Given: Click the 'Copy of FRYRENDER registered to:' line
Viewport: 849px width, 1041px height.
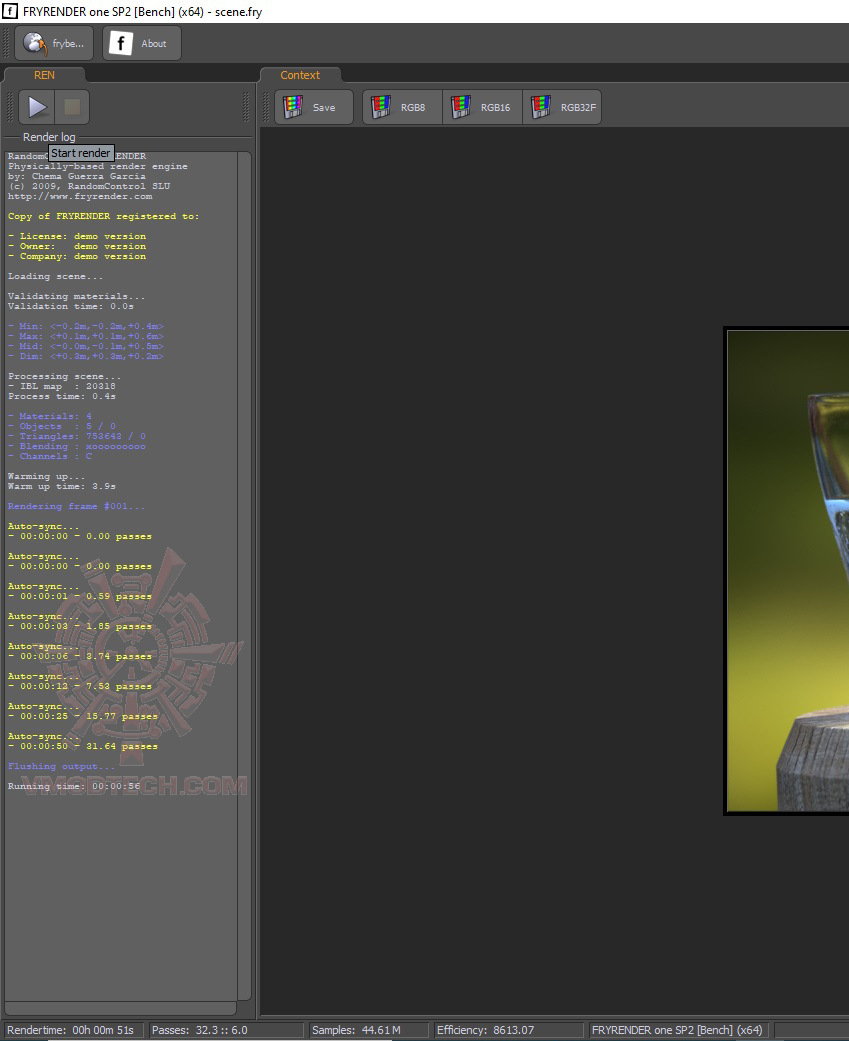Looking at the screenshot, I should [x=103, y=216].
